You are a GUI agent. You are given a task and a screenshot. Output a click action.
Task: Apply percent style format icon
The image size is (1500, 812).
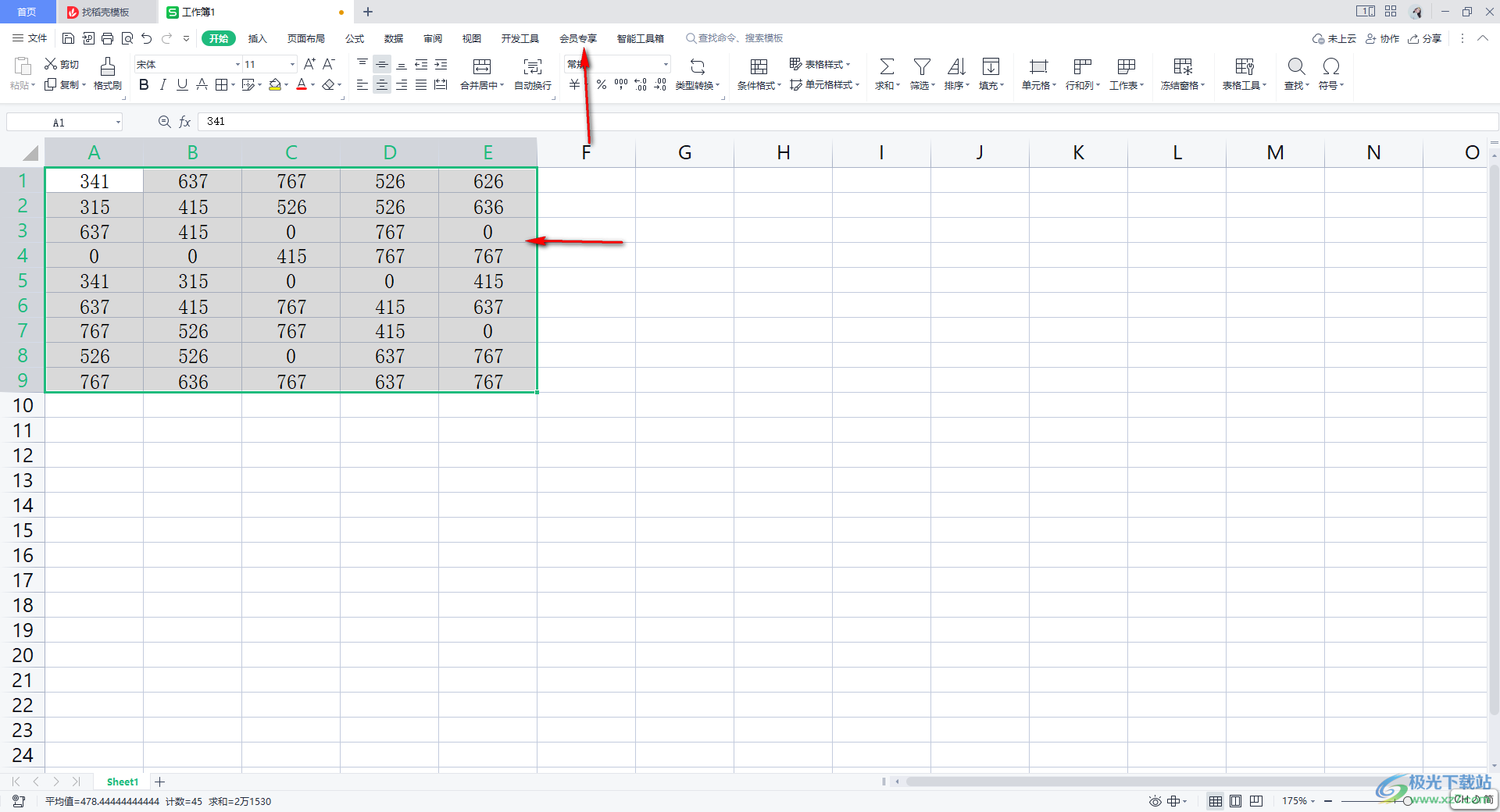pyautogui.click(x=601, y=84)
